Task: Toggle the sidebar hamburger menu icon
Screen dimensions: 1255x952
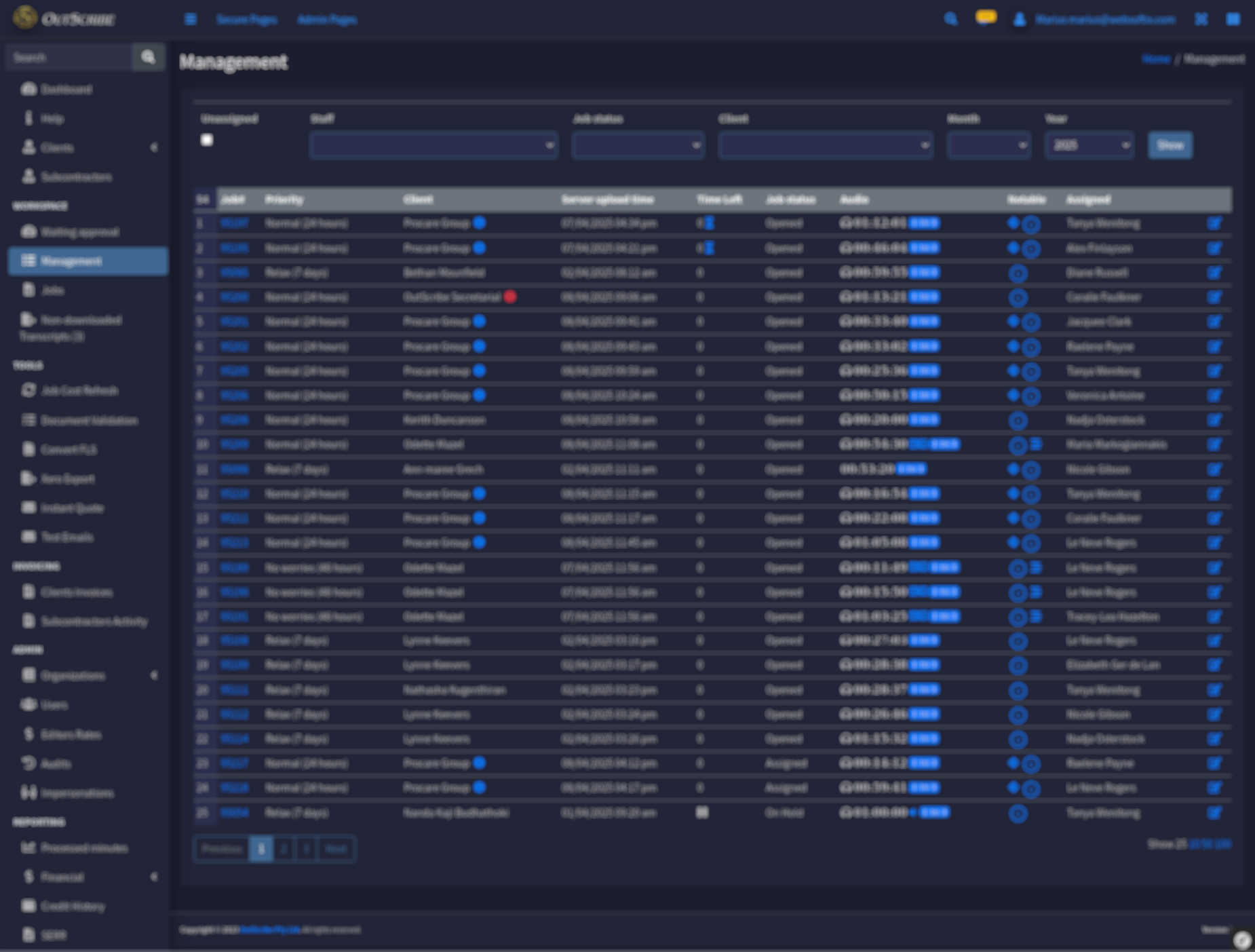Action: point(191,19)
